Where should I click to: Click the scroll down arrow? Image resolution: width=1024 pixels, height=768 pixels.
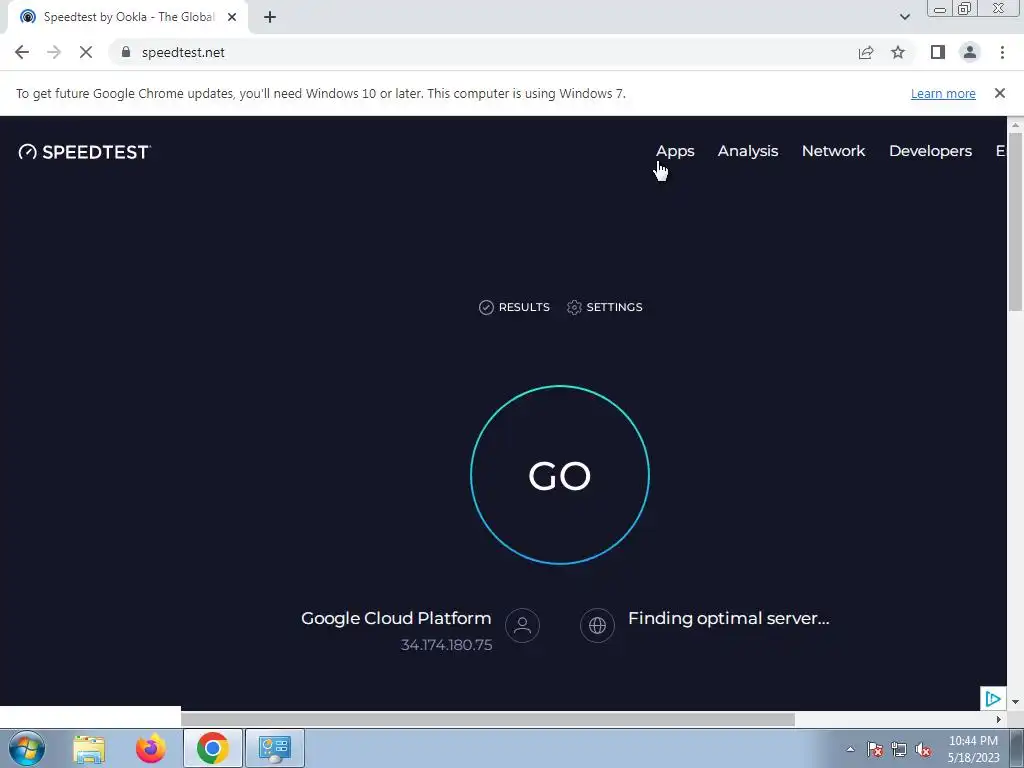click(1015, 702)
